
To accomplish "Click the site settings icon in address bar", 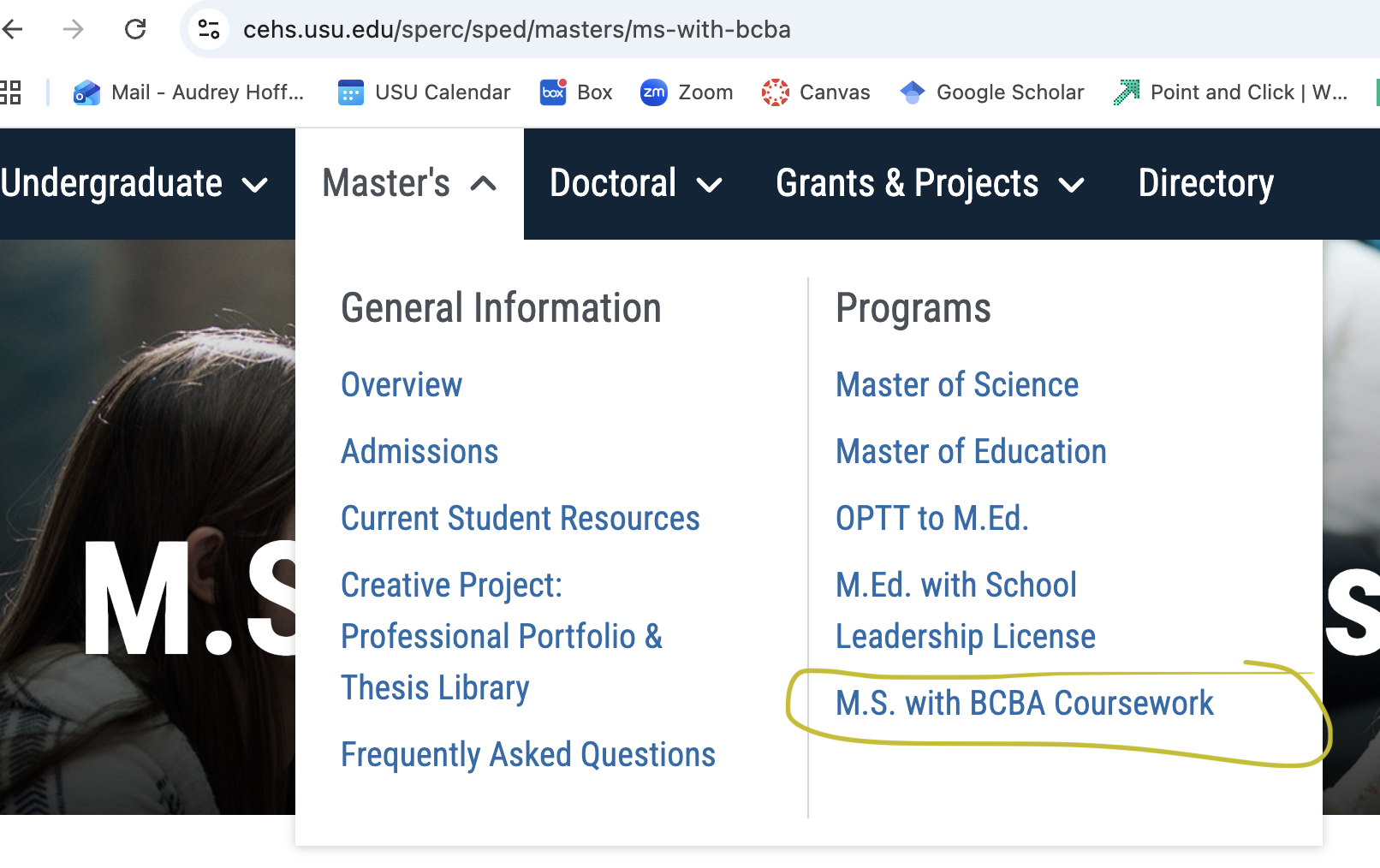I will pyautogui.click(x=209, y=29).
